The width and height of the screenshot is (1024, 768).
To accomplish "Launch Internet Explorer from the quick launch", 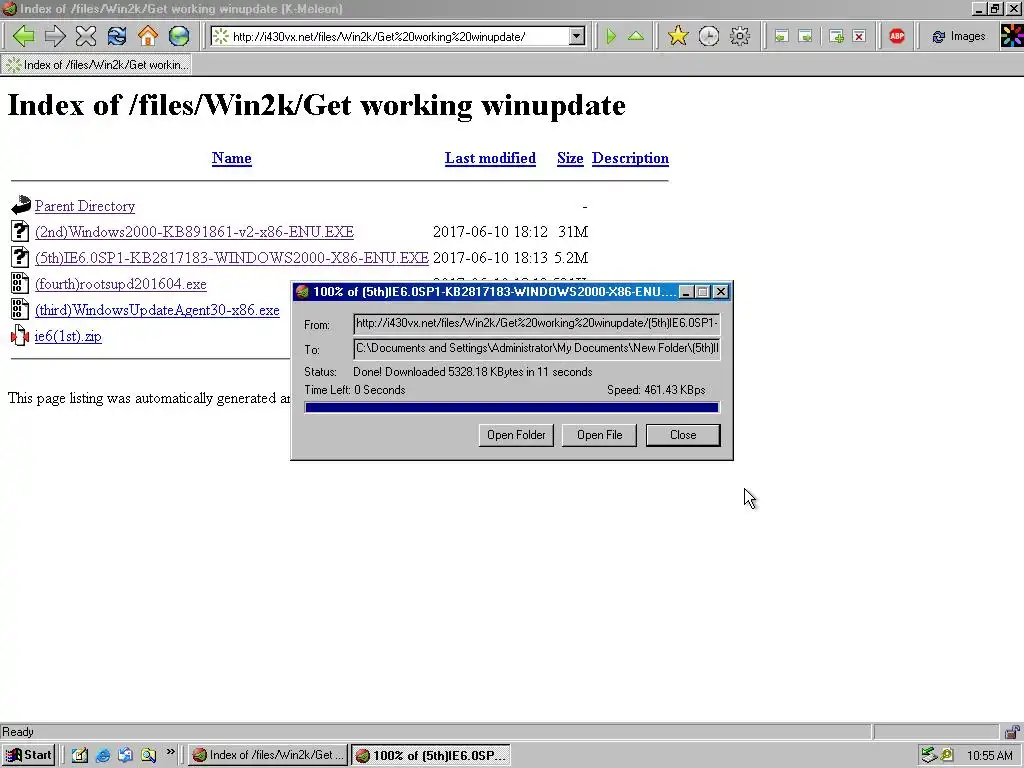I will click(x=103, y=756).
